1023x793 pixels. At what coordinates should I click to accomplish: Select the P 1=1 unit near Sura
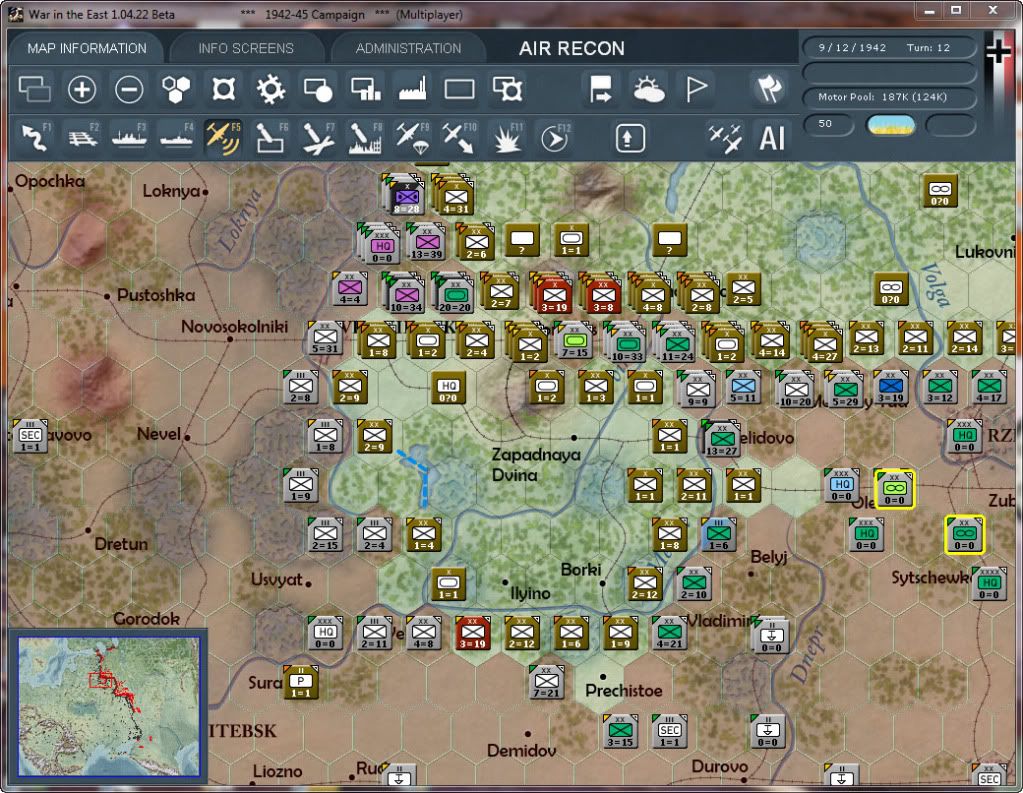pyautogui.click(x=301, y=683)
